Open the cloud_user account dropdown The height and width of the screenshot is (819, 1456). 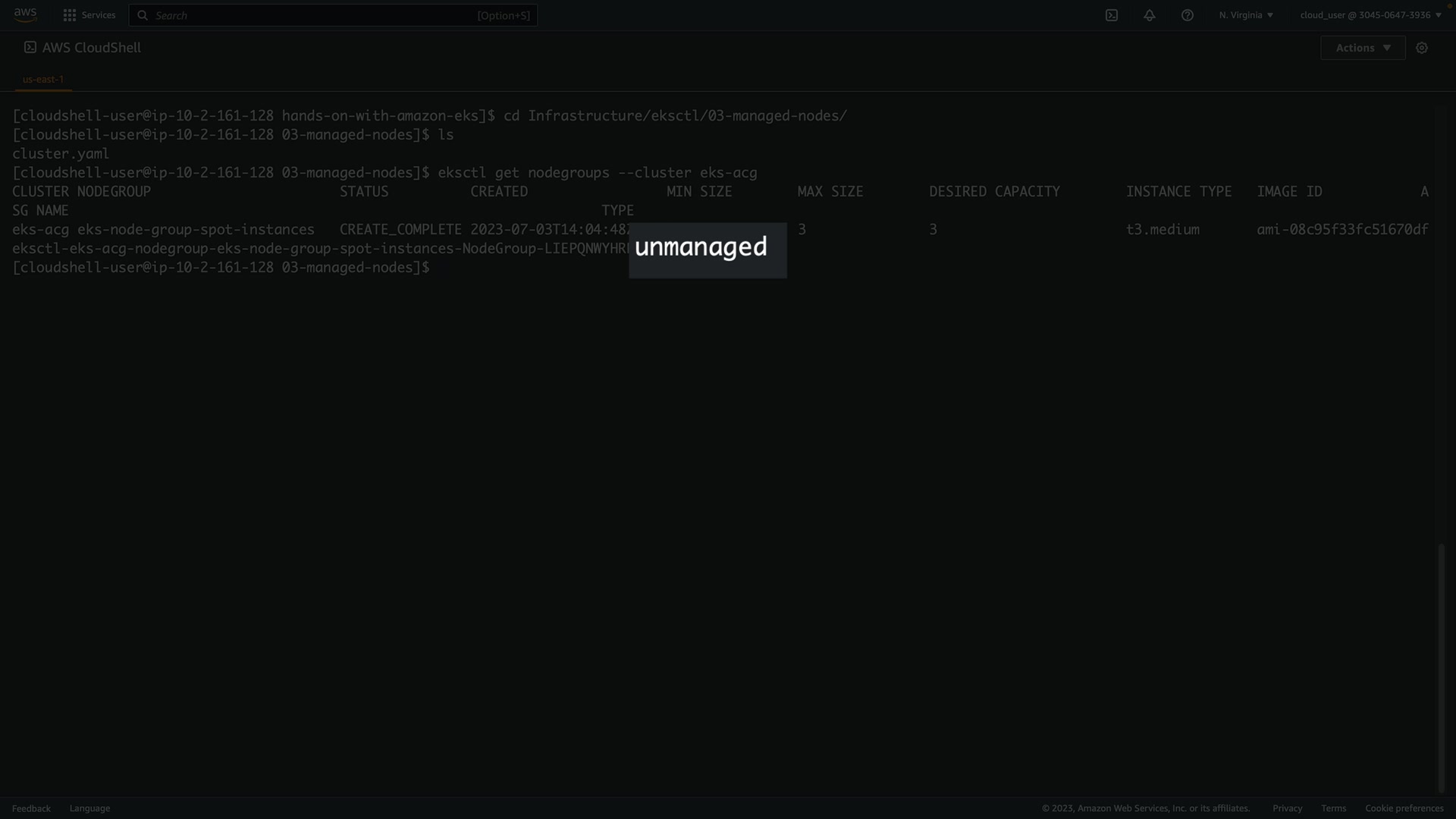1370,15
